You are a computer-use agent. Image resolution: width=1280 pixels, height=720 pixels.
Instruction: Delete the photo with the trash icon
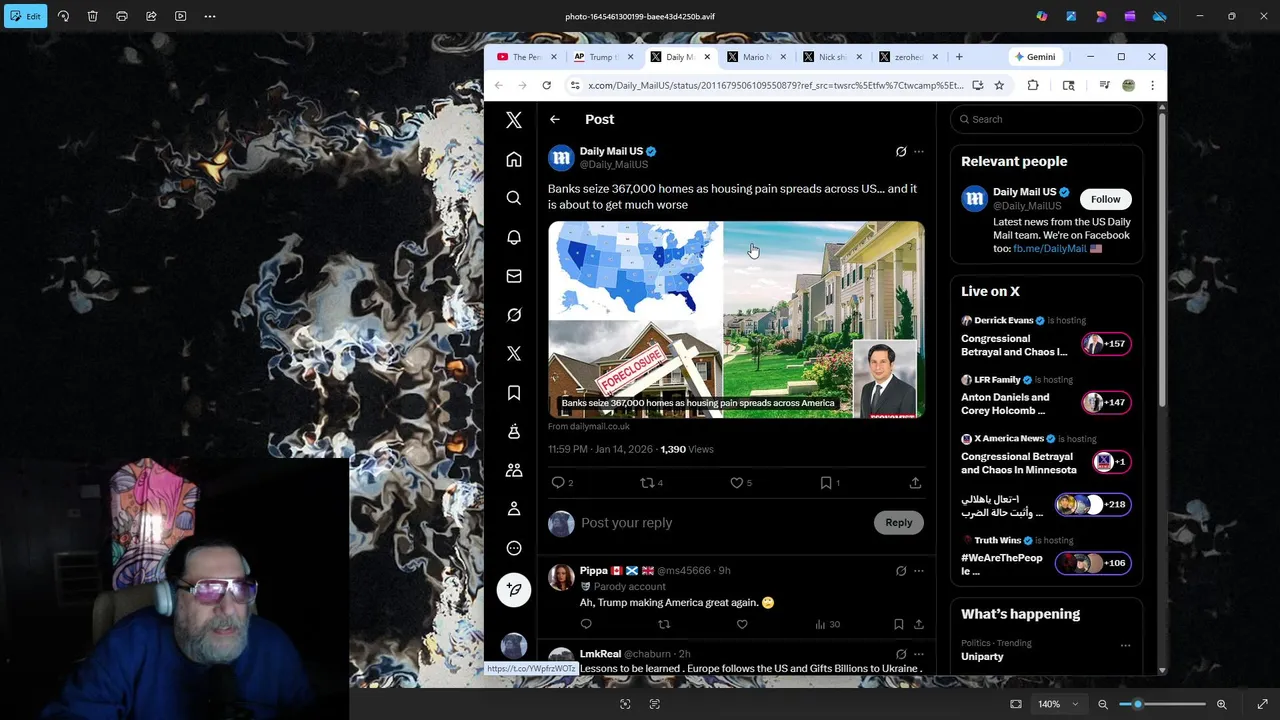pyautogui.click(x=92, y=16)
